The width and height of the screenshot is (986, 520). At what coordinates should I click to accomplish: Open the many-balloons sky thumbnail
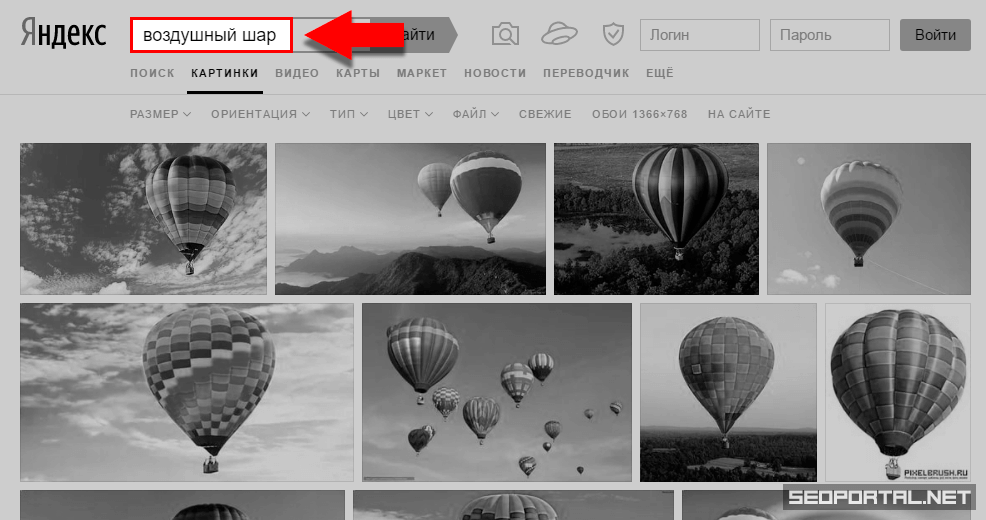[496, 392]
